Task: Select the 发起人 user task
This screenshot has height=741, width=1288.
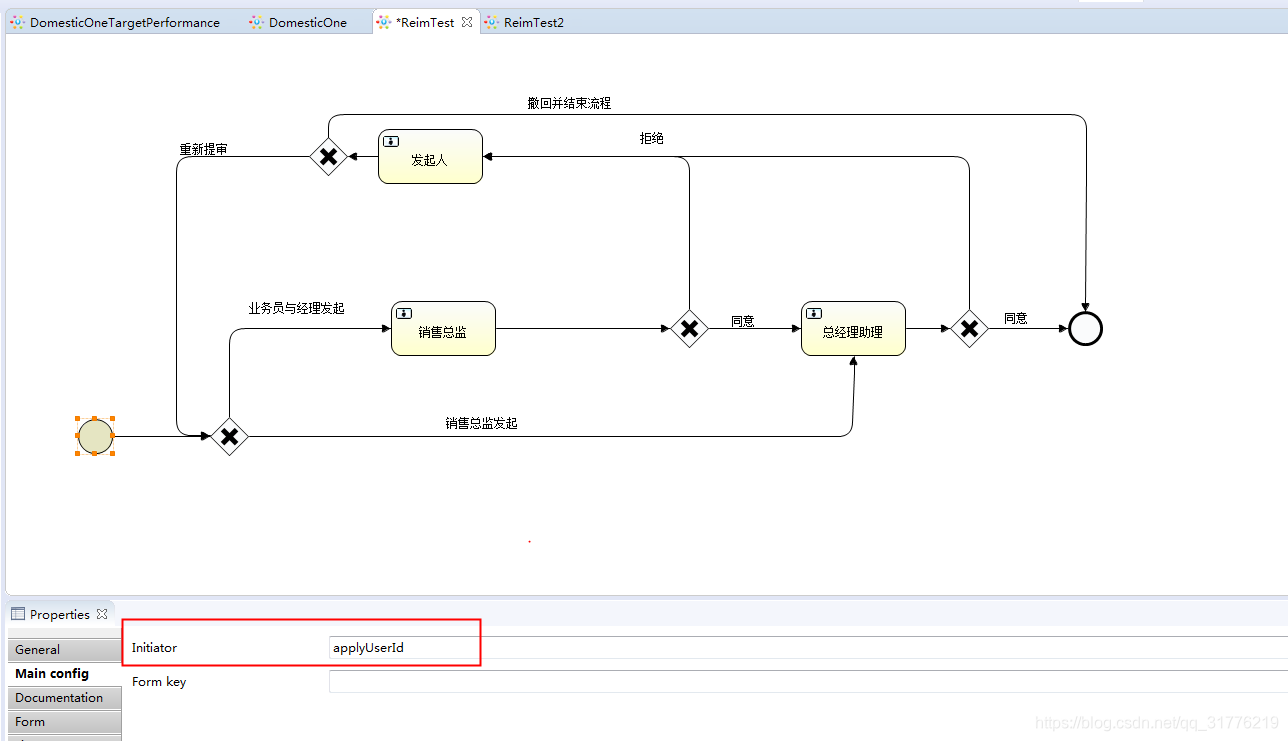Action: click(430, 156)
